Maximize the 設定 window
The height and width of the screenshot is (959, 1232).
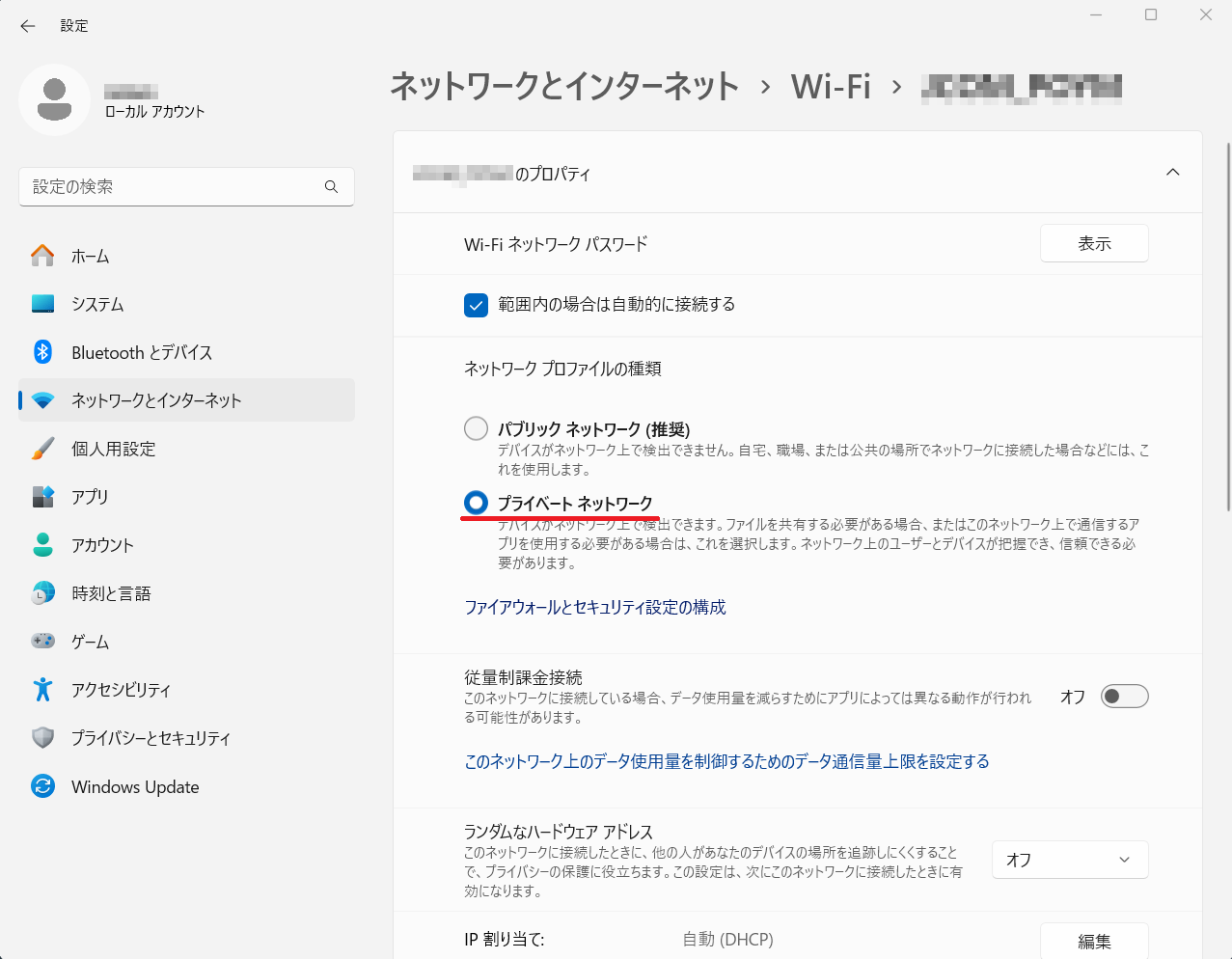(x=1151, y=14)
